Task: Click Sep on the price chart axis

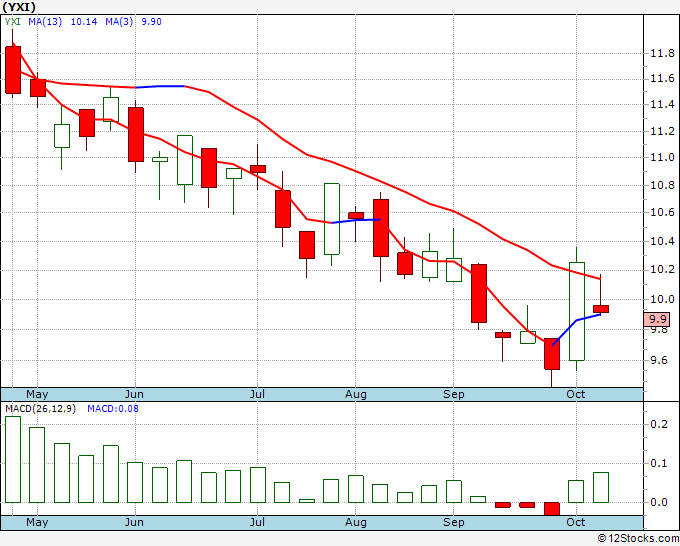Action: 454,394
